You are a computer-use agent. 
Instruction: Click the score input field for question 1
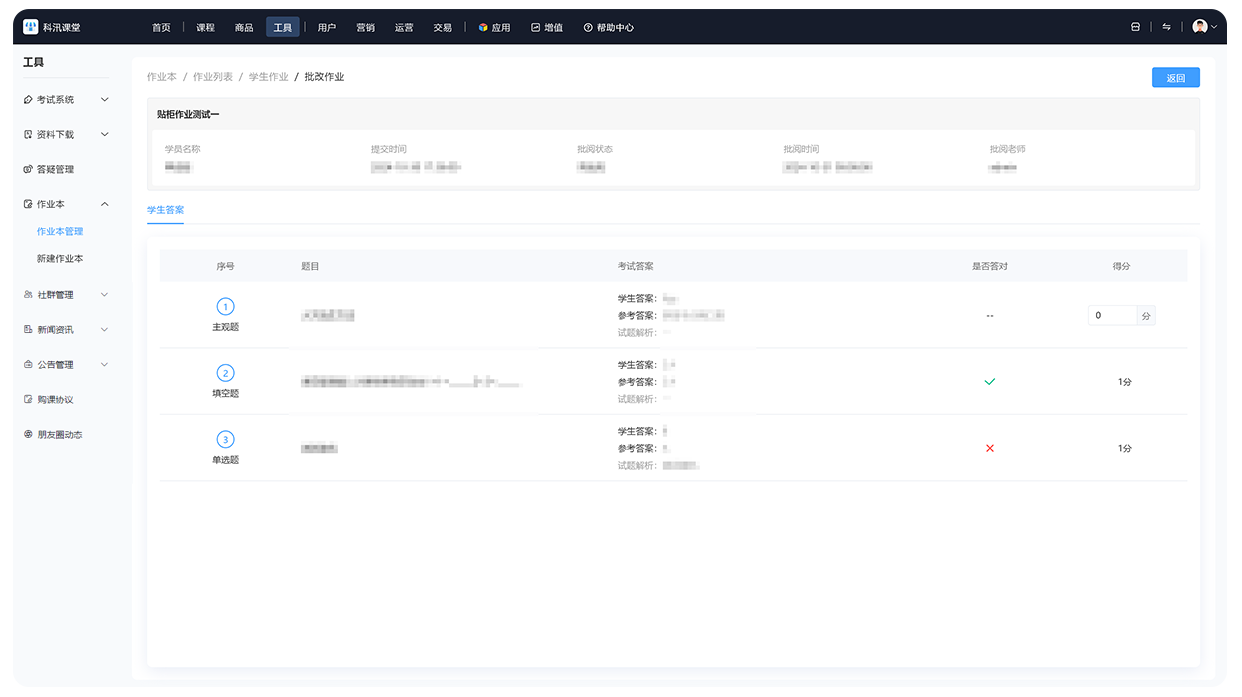coord(1112,315)
